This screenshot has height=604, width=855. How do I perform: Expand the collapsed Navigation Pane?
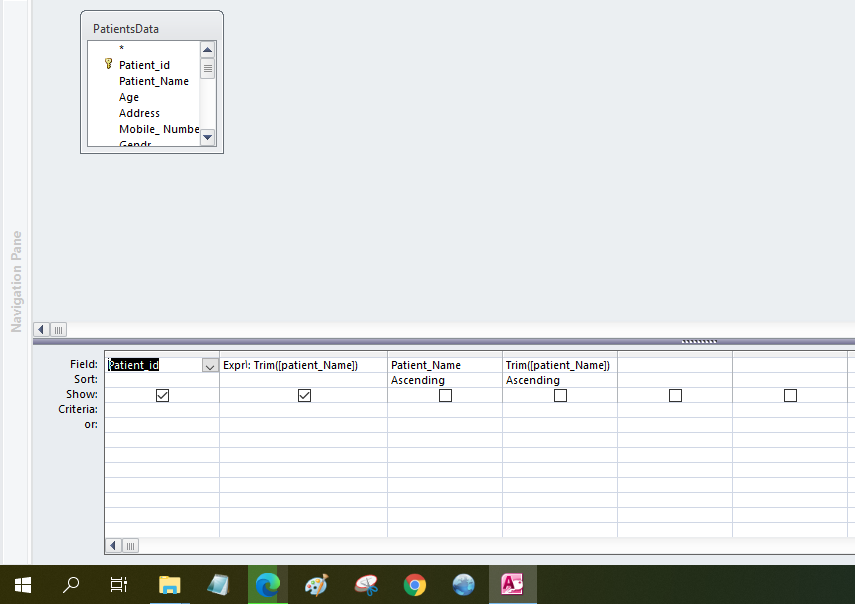click(x=16, y=282)
